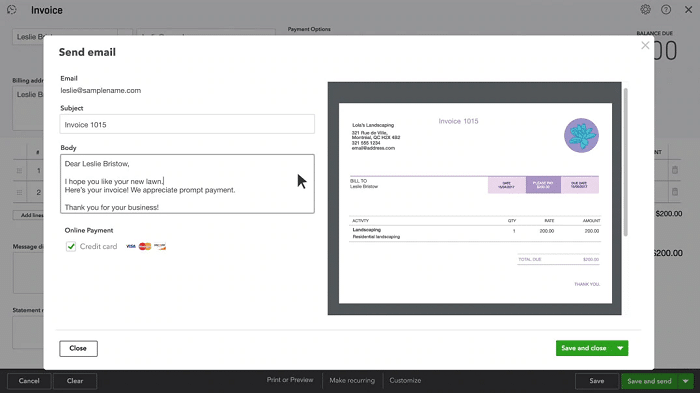This screenshot has width=700, height=393.
Task: Click the Add lines button behind dialog
Action: coord(29,215)
